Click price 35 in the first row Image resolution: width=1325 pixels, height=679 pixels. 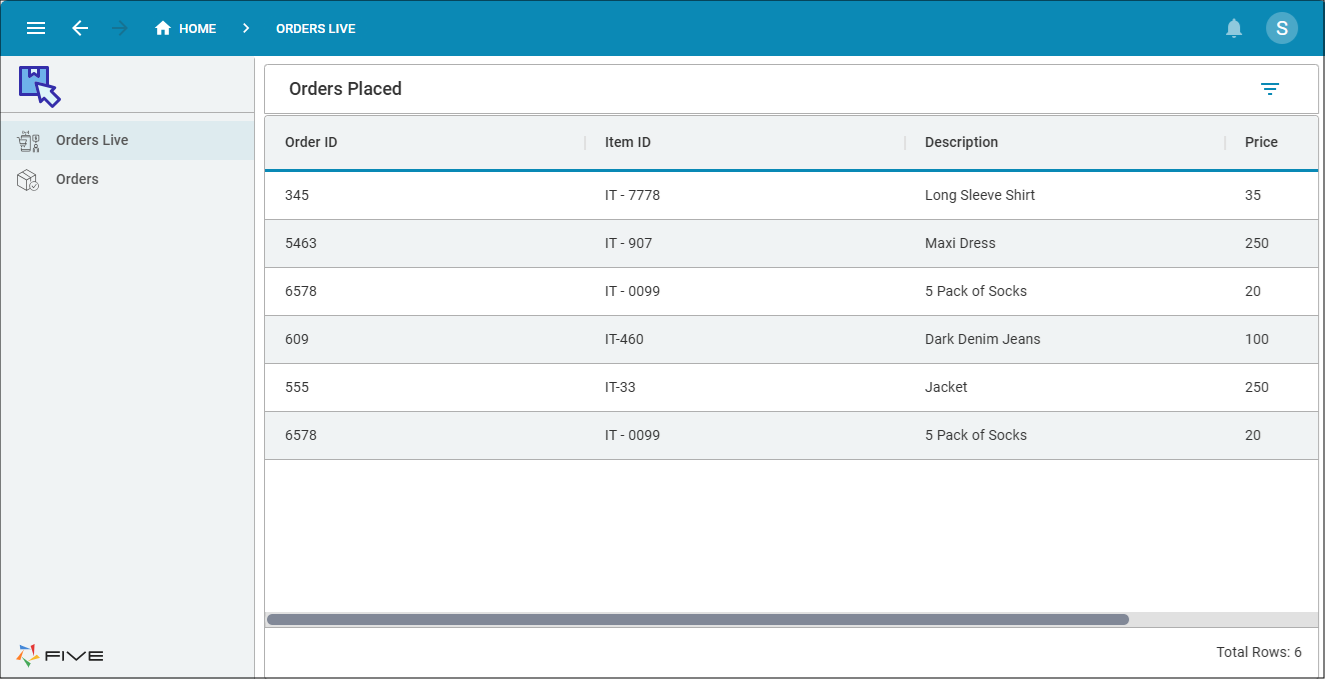pos(1253,195)
